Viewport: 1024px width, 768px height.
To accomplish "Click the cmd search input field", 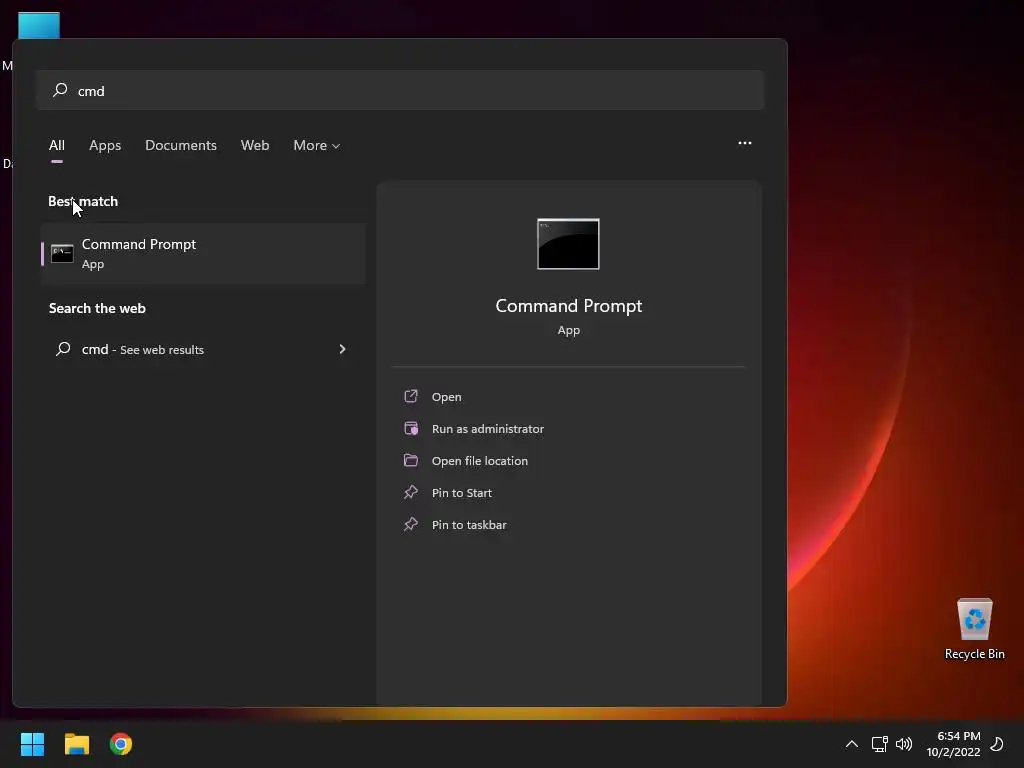I will pos(400,90).
